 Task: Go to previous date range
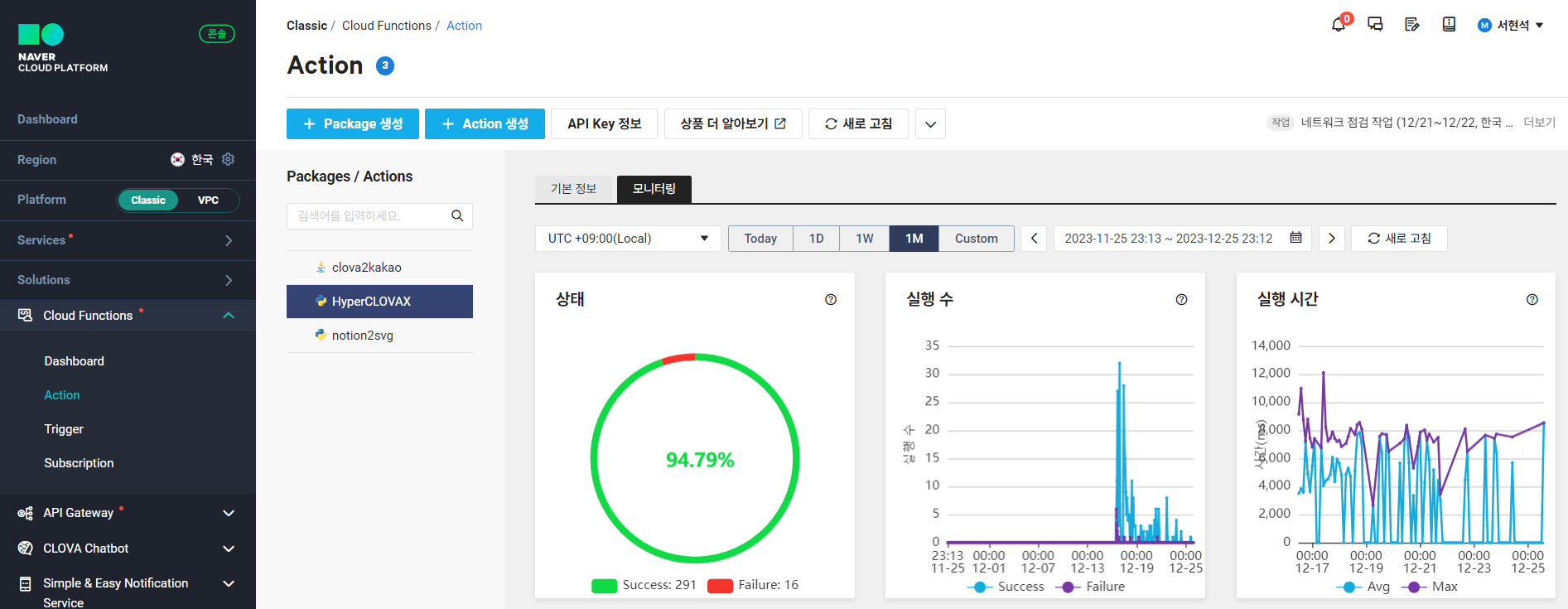click(x=1034, y=239)
